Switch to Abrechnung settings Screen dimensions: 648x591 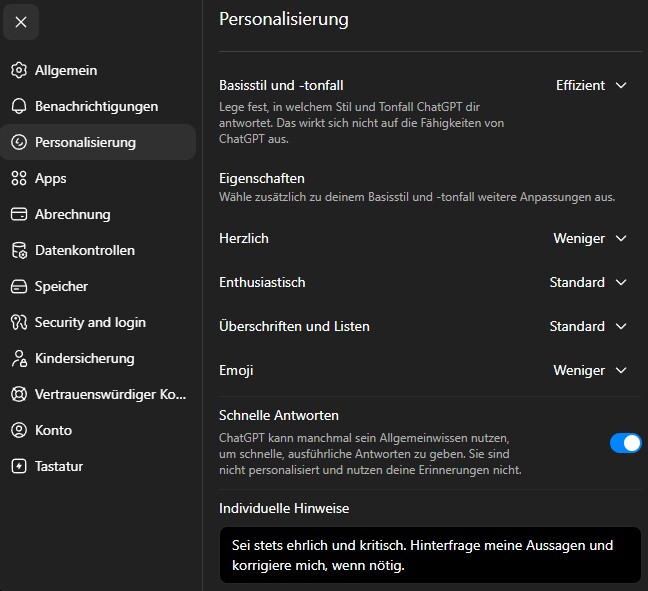[x=98, y=214]
